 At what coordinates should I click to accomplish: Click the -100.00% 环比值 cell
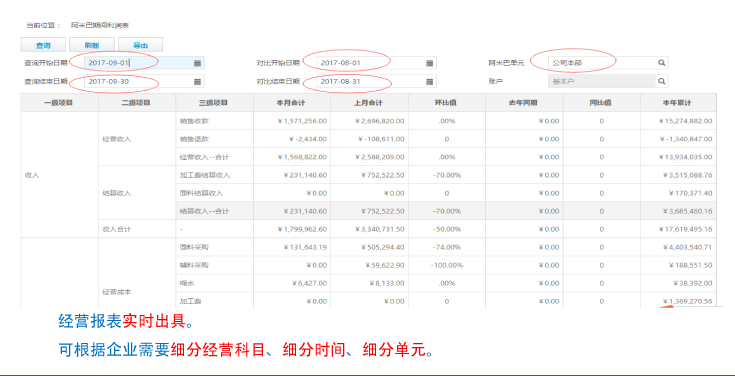point(447,265)
